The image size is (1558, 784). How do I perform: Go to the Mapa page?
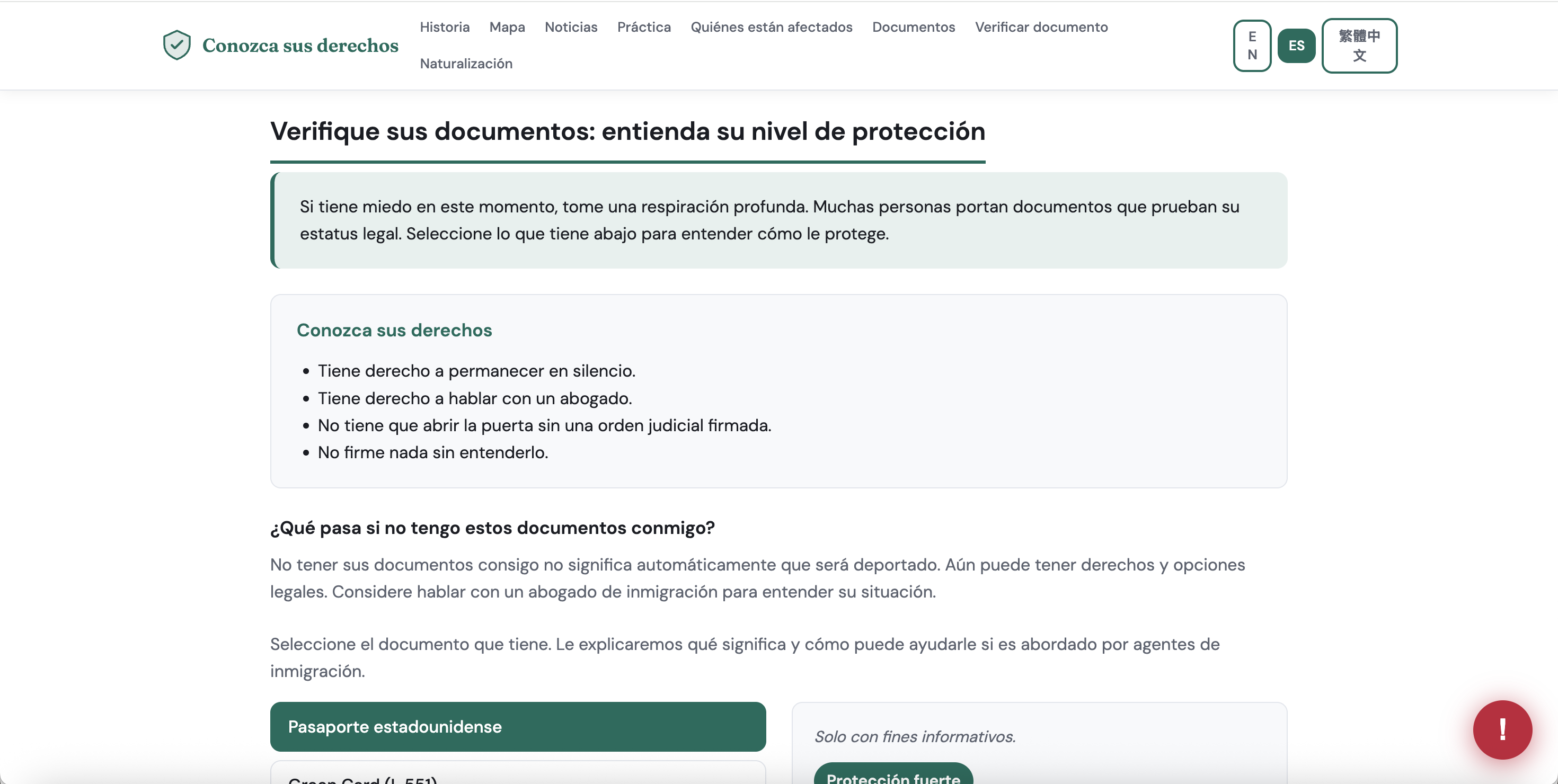(506, 27)
